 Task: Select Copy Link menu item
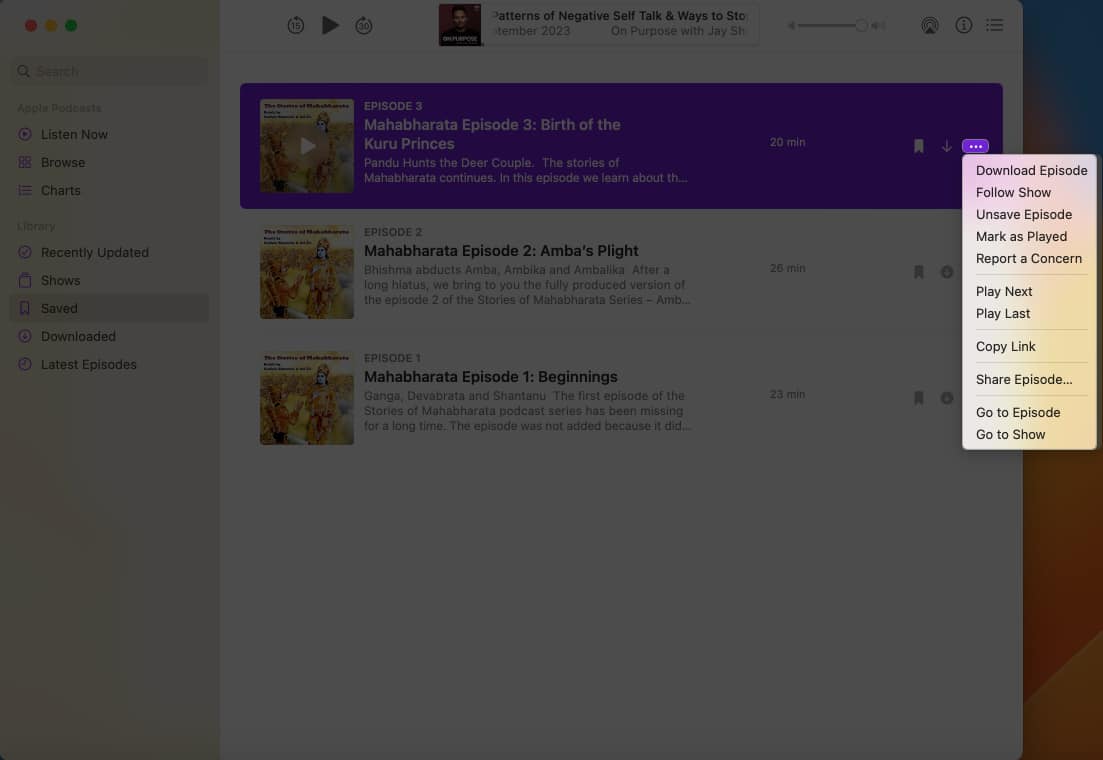pyautogui.click(x=1029, y=346)
